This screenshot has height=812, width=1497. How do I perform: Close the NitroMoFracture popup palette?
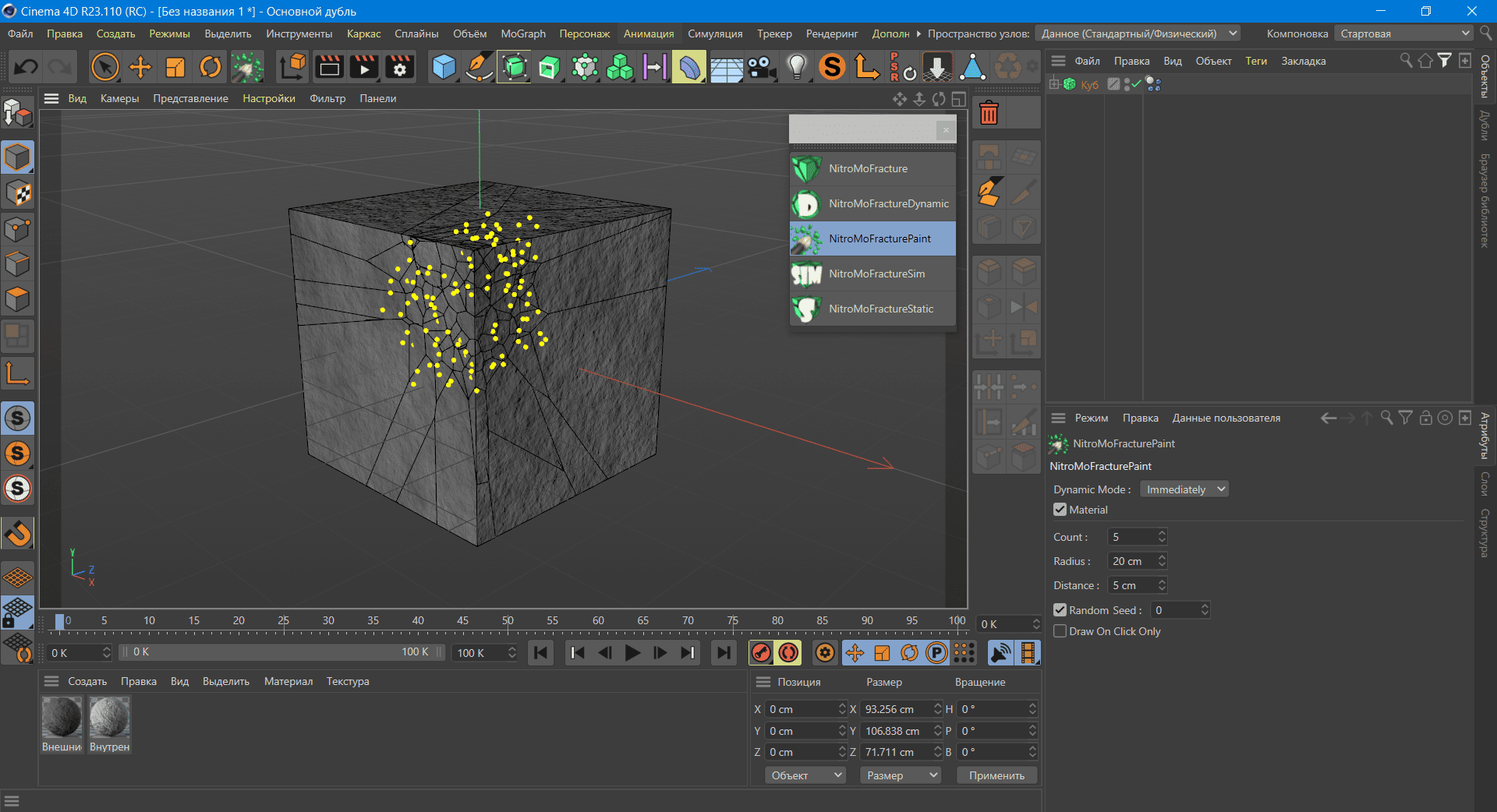pyautogui.click(x=946, y=130)
